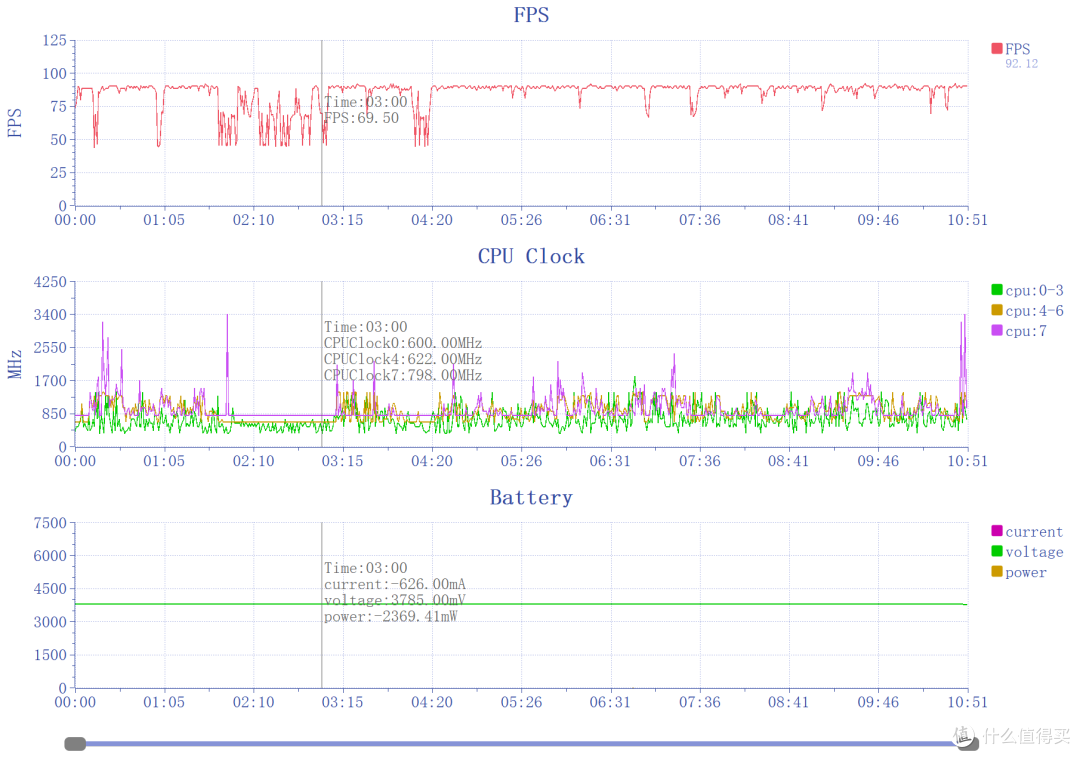Toggle cpu:0-3 legend entry
Image resolution: width=1080 pixels, height=758 pixels.
pyautogui.click(x=1027, y=290)
